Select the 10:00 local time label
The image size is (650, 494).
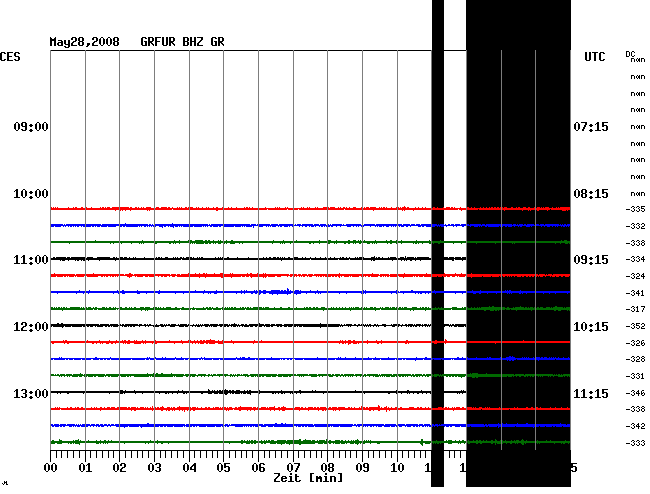coord(31,194)
